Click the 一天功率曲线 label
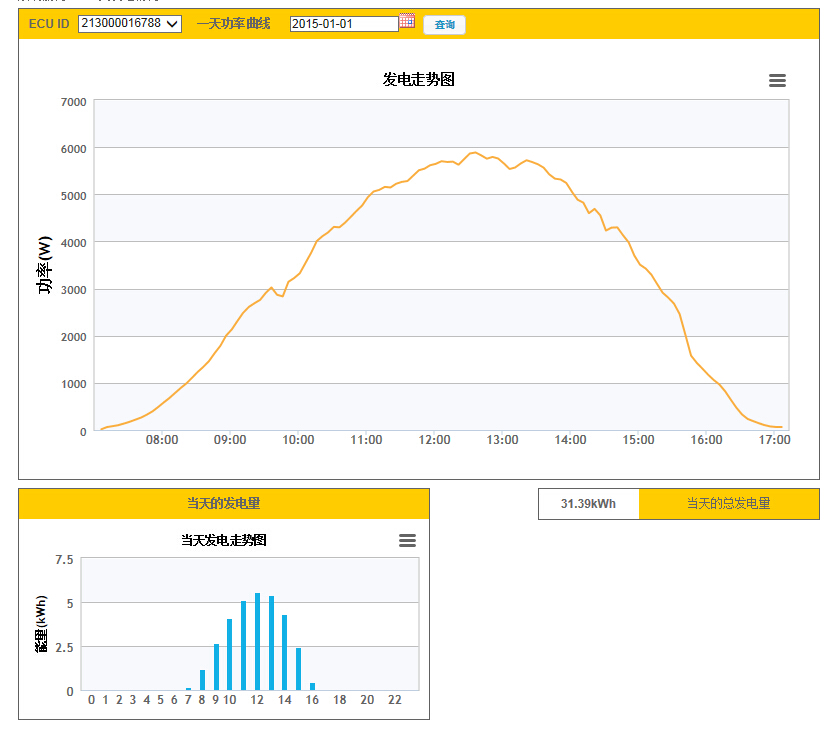 tap(233, 23)
